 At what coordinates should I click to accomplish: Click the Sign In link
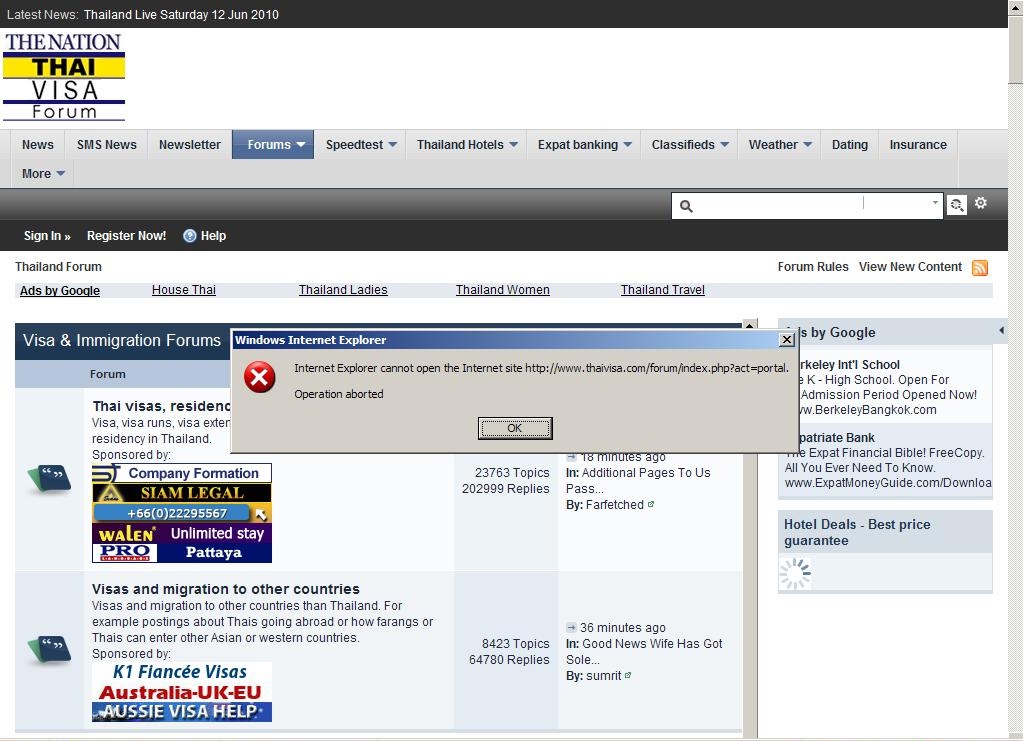pyautogui.click(x=47, y=235)
